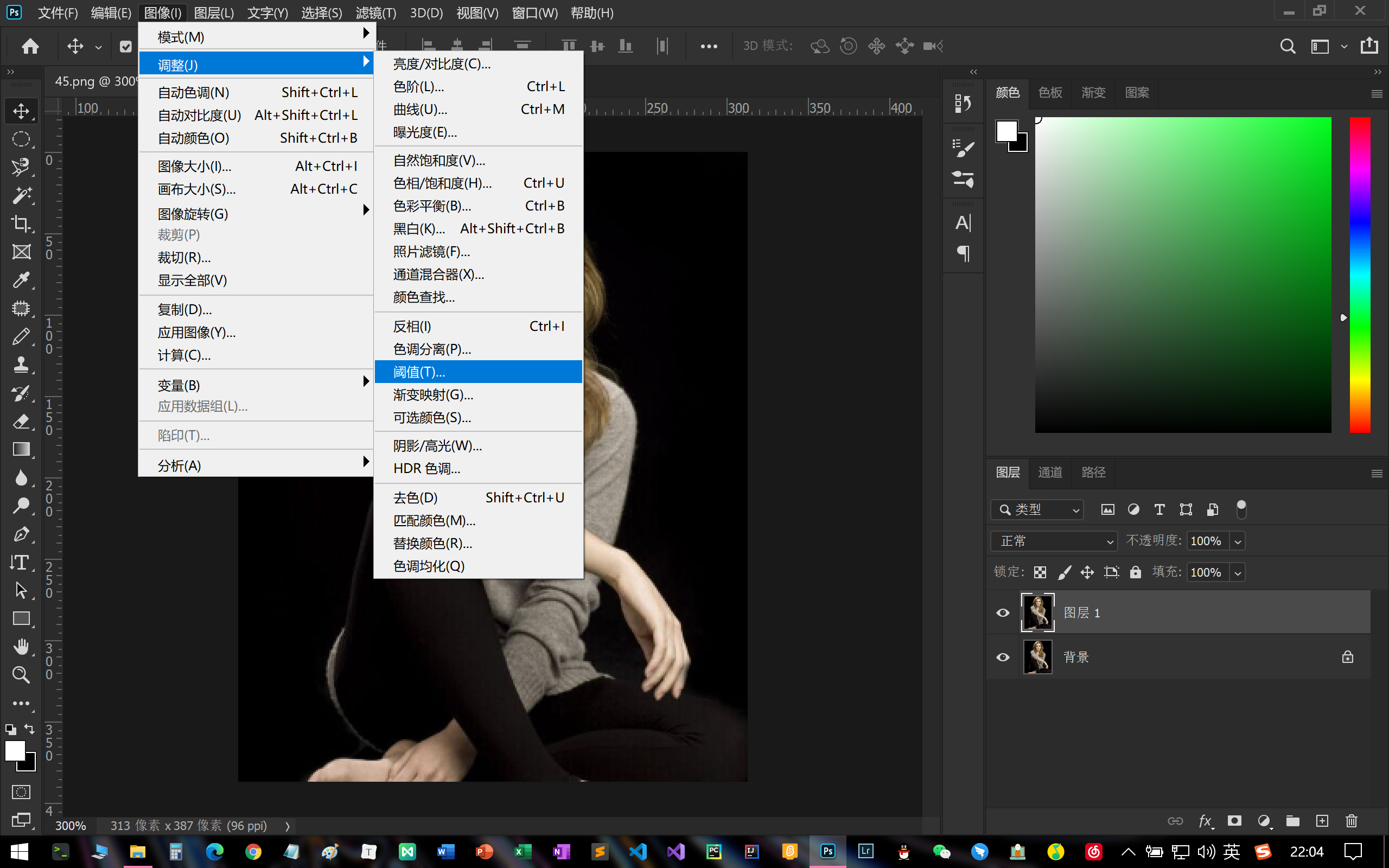Viewport: 1389px width, 868px height.
Task: Choose 色相/饱和度(H)... menu entry
Action: (478, 183)
